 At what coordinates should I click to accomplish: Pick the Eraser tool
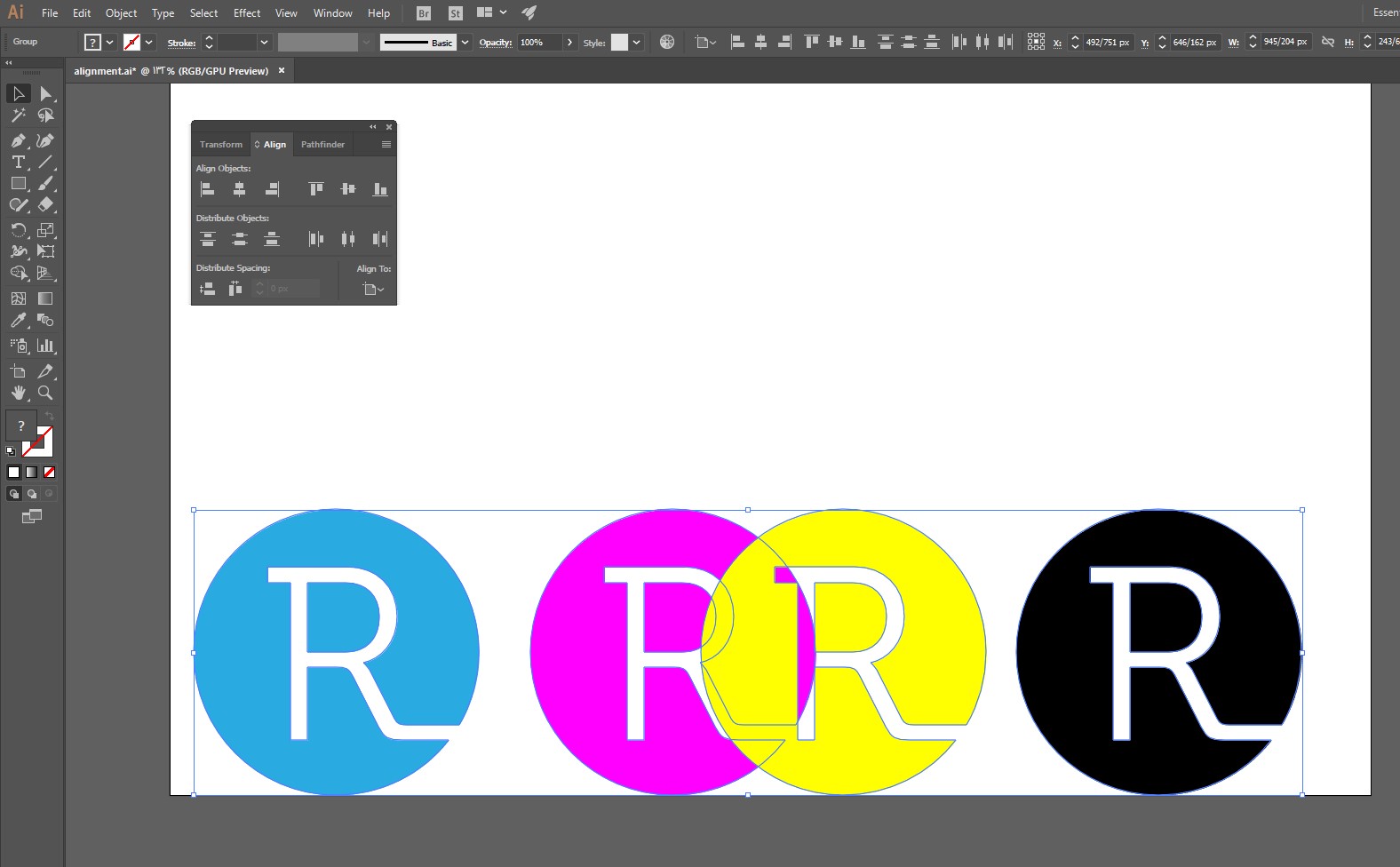(45, 204)
